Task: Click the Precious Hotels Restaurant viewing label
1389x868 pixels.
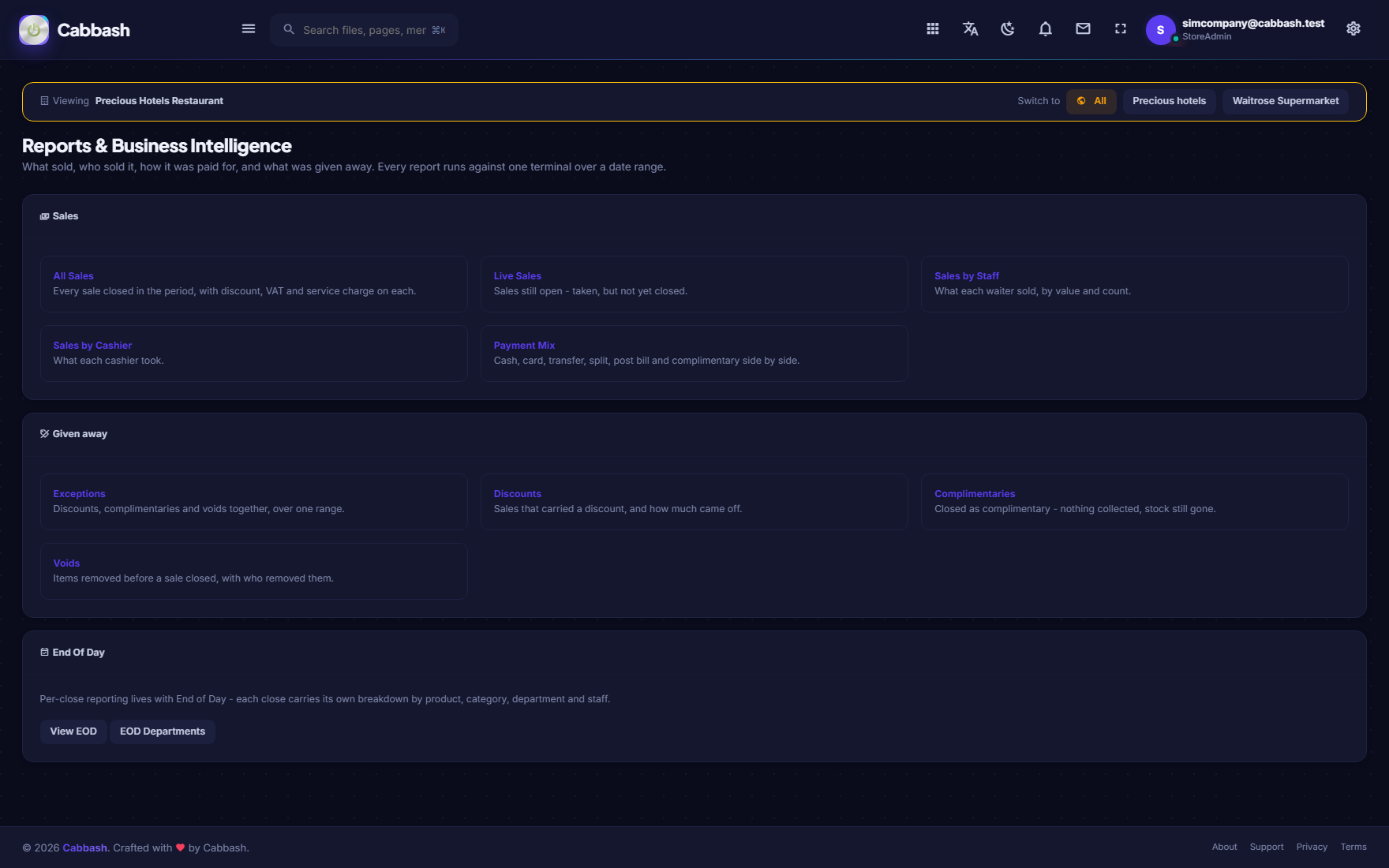Action: pos(159,101)
